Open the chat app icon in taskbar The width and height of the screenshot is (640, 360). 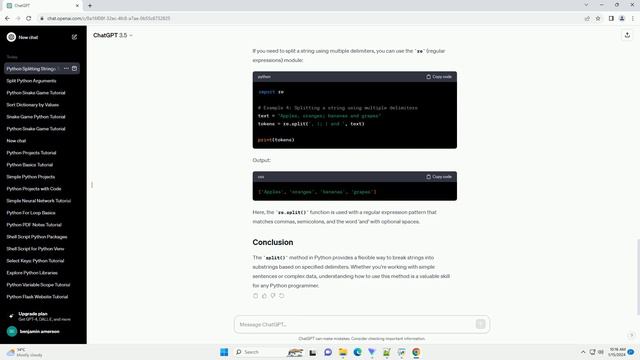[x=328, y=352]
